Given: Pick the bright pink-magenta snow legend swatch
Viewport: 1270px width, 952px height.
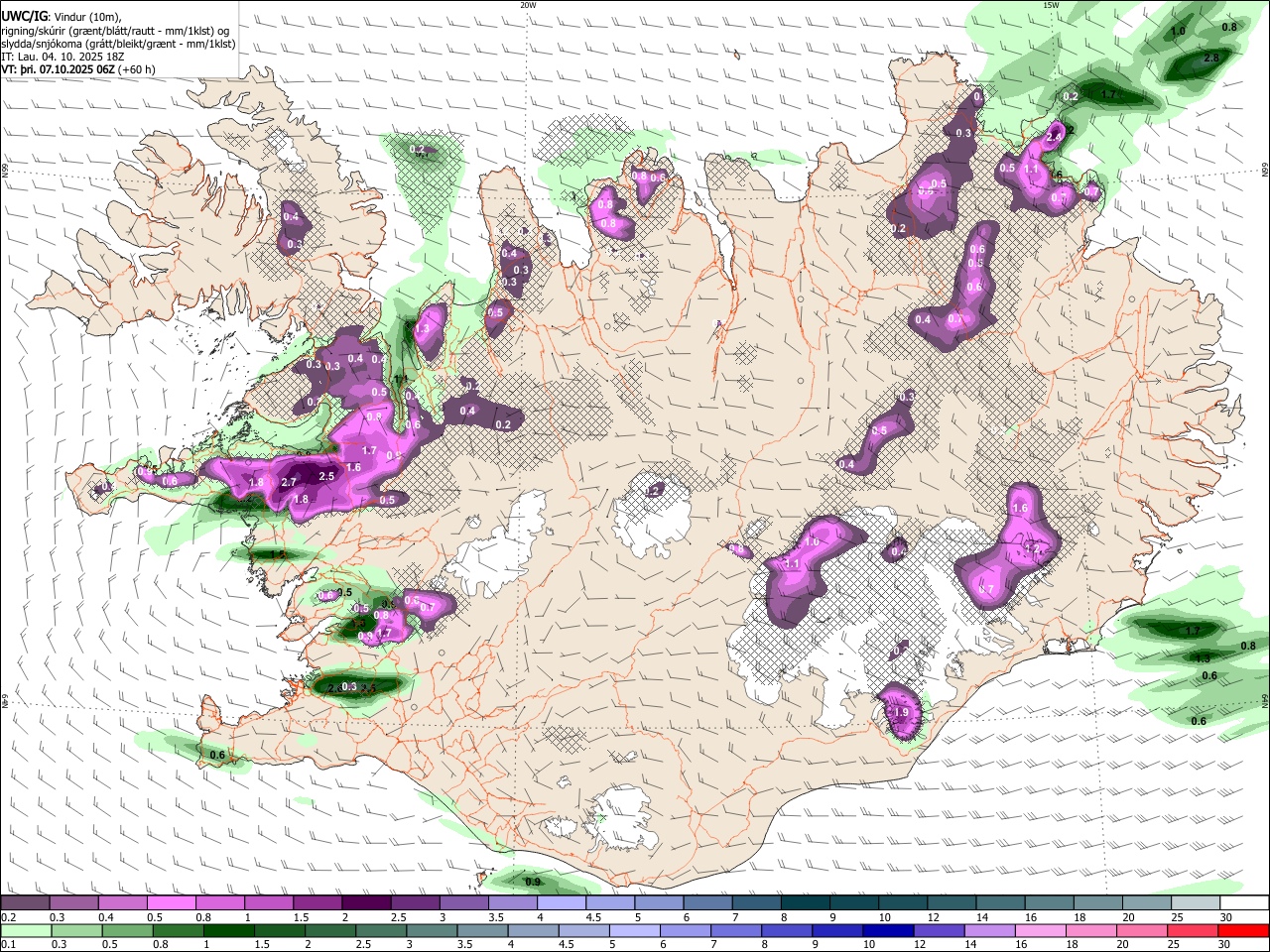Looking at the screenshot, I should (171, 903).
